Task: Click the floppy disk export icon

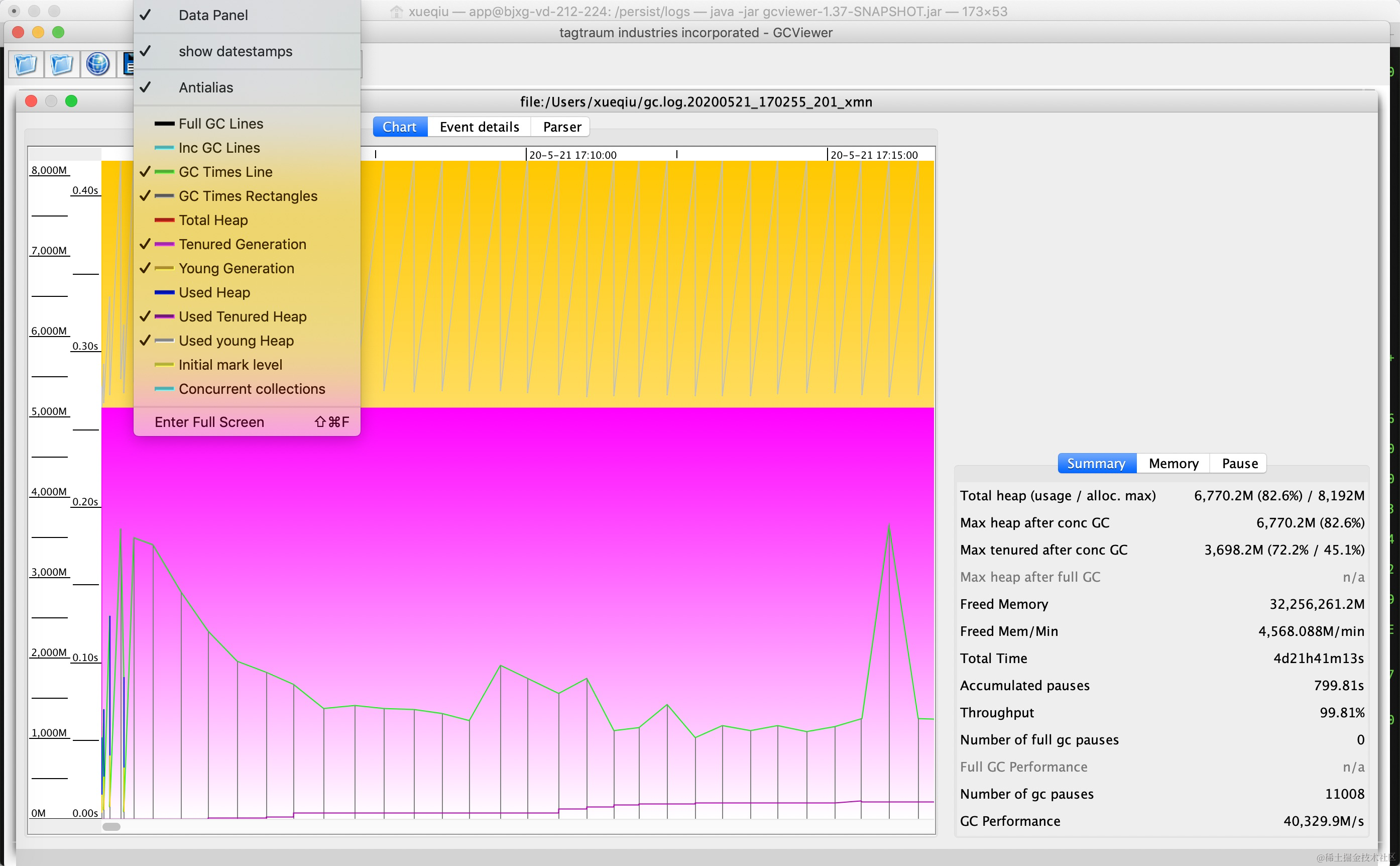Action: (128, 64)
